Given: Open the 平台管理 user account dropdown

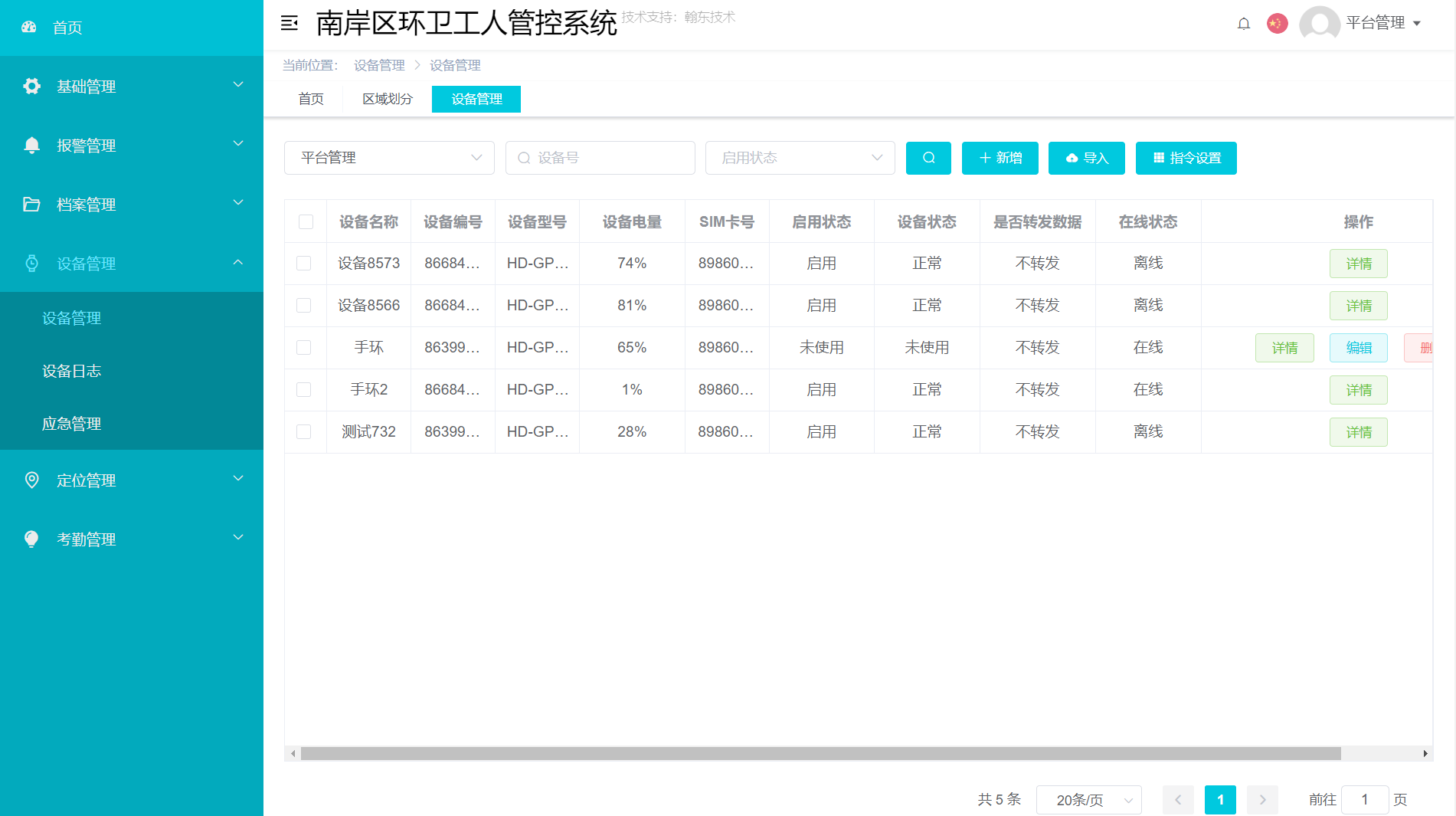Looking at the screenshot, I should [x=1383, y=23].
